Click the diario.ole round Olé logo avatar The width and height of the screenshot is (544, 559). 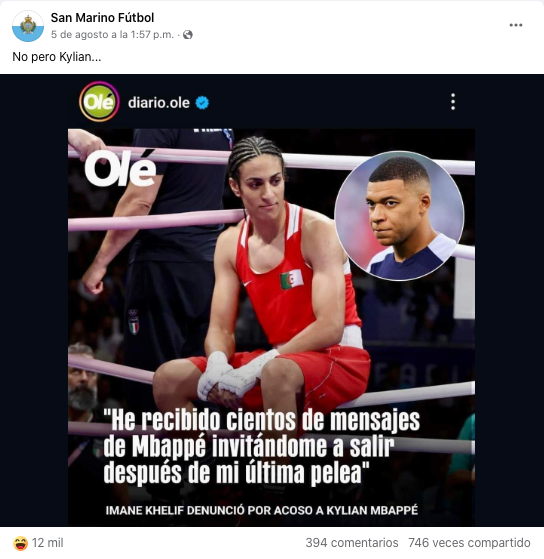(x=99, y=102)
